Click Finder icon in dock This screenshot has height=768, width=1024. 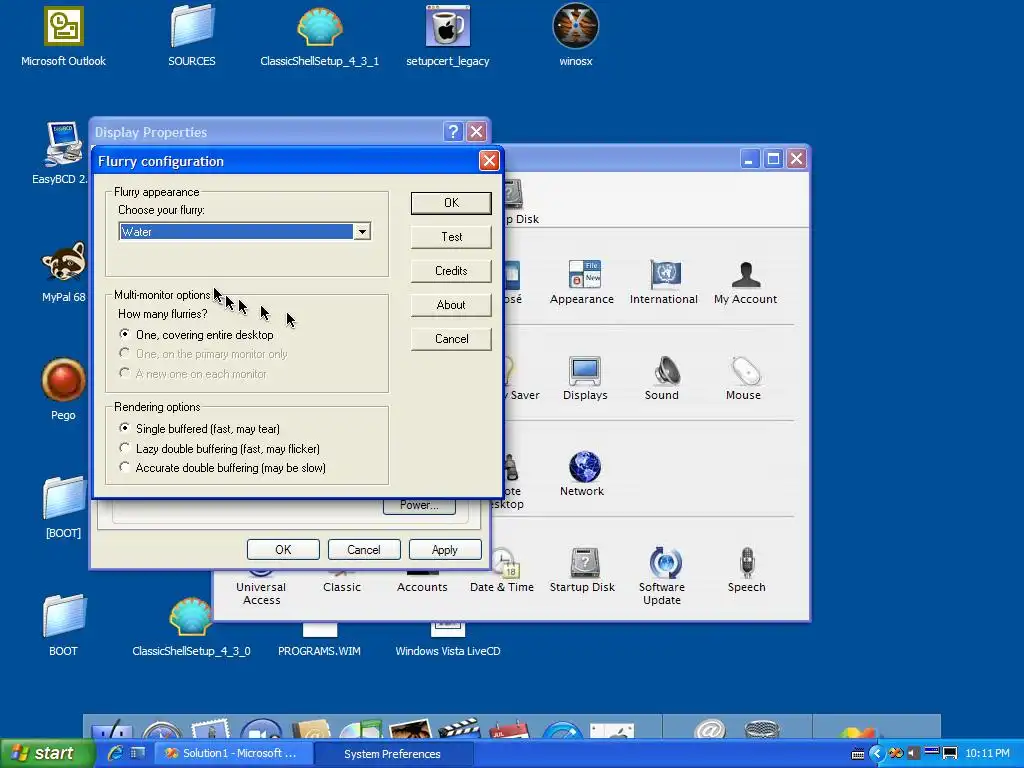coord(112,731)
